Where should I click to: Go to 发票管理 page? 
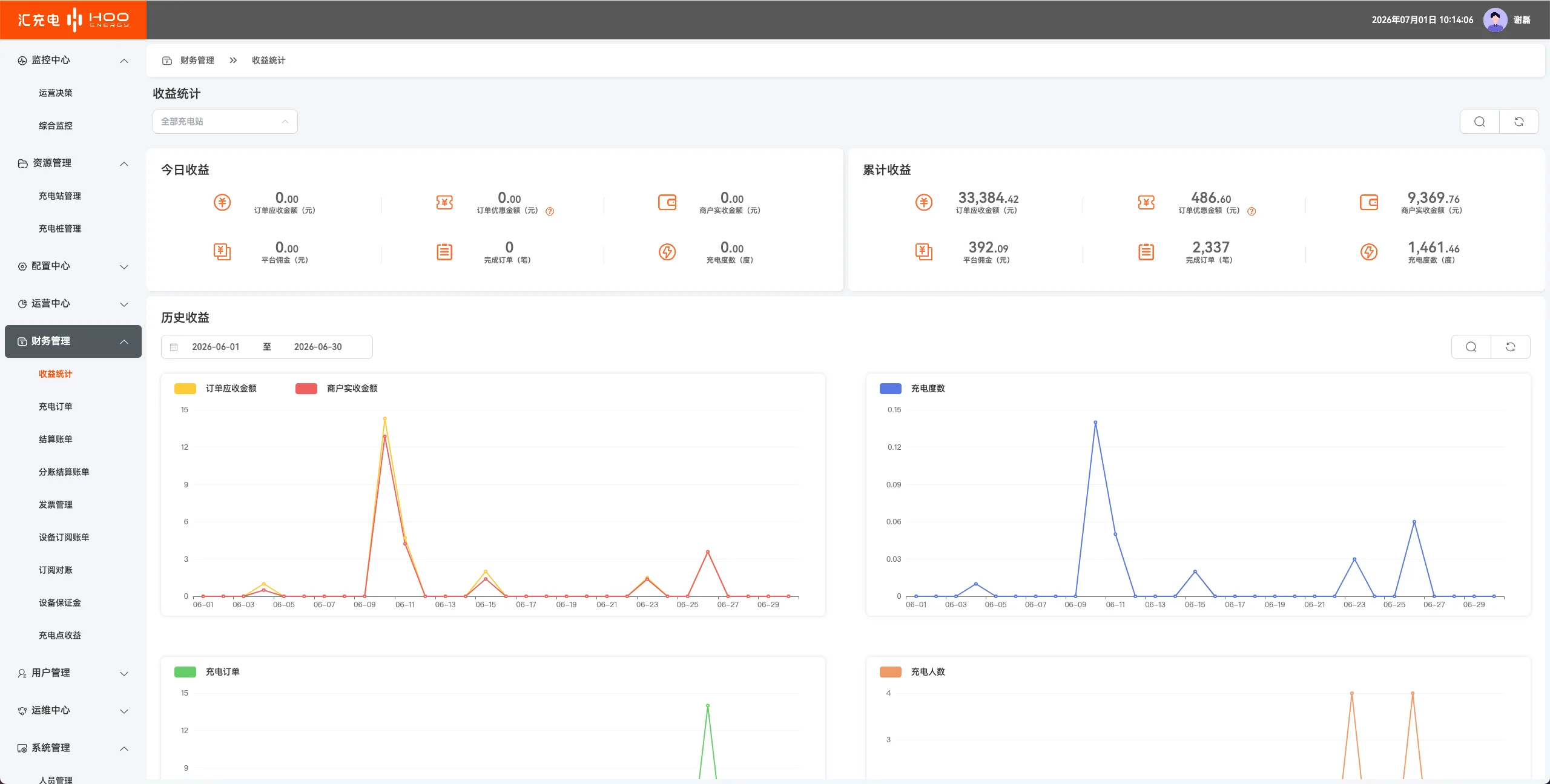click(x=56, y=504)
